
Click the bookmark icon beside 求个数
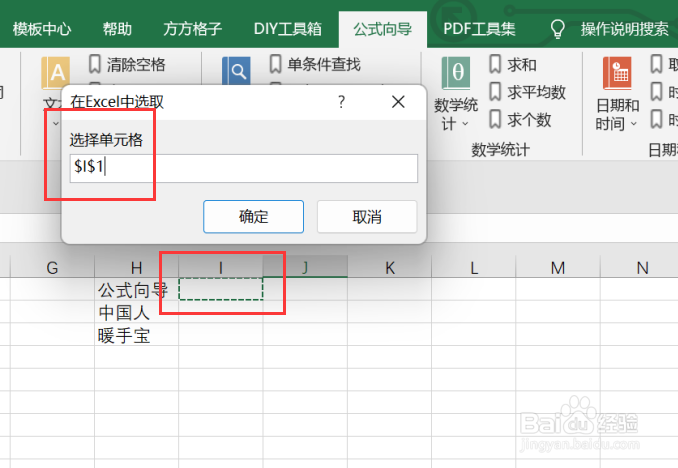point(495,119)
